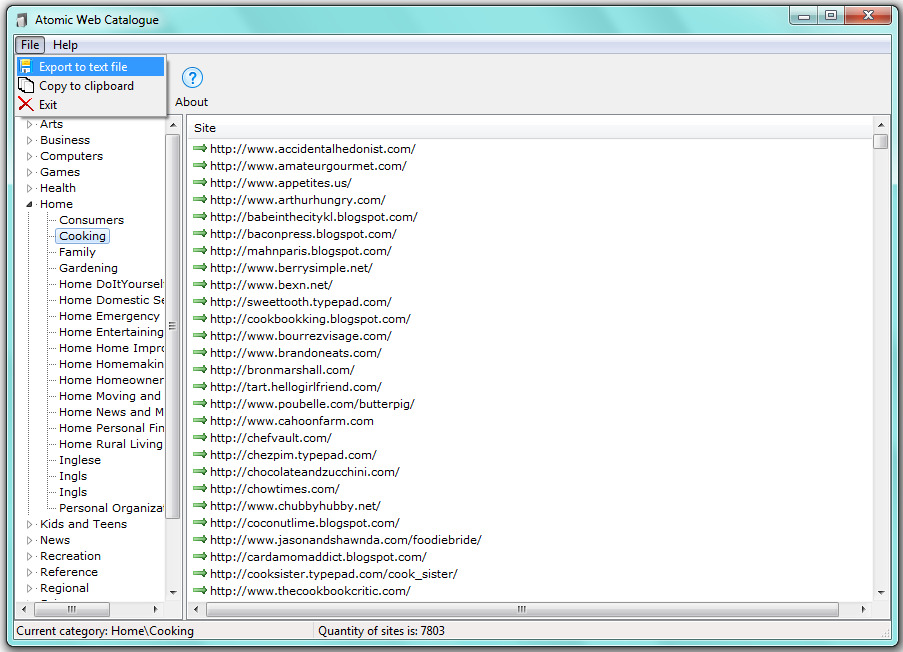Open http://coconutlime.blogspot.com/ link
Image resolution: width=903 pixels, height=652 pixels.
pos(305,523)
